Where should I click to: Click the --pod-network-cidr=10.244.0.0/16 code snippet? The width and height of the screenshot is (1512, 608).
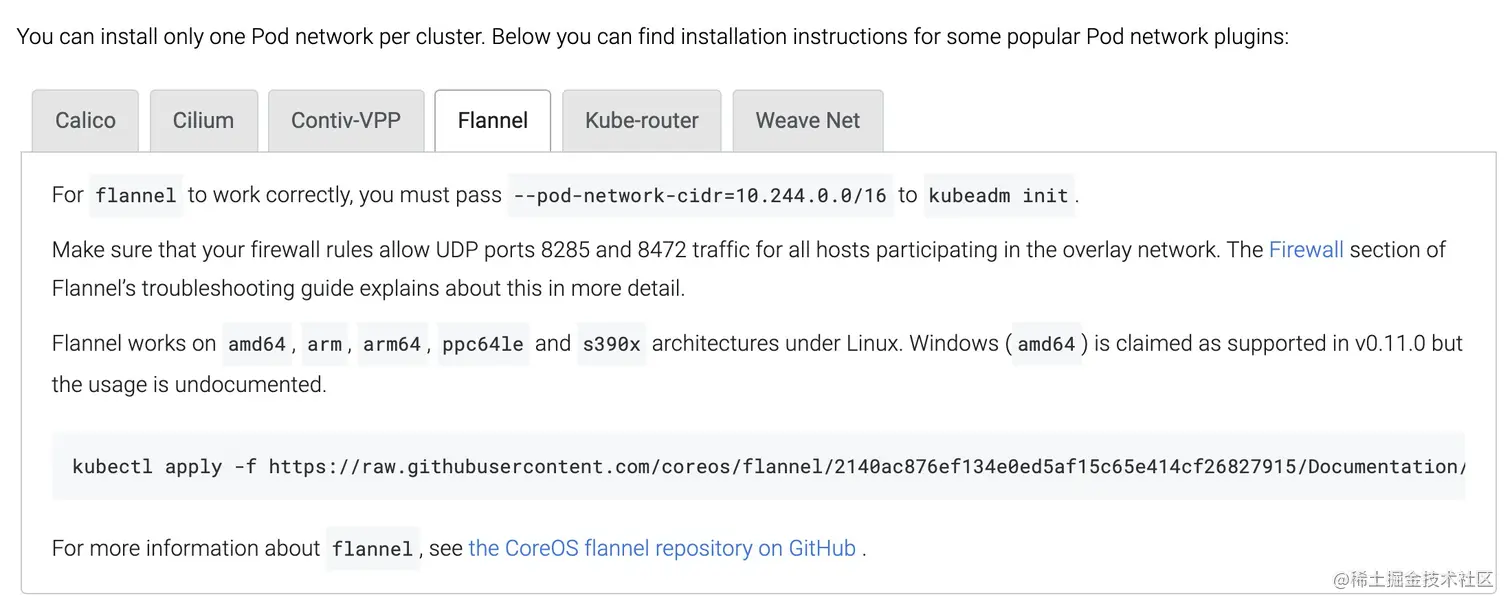[x=699, y=195]
